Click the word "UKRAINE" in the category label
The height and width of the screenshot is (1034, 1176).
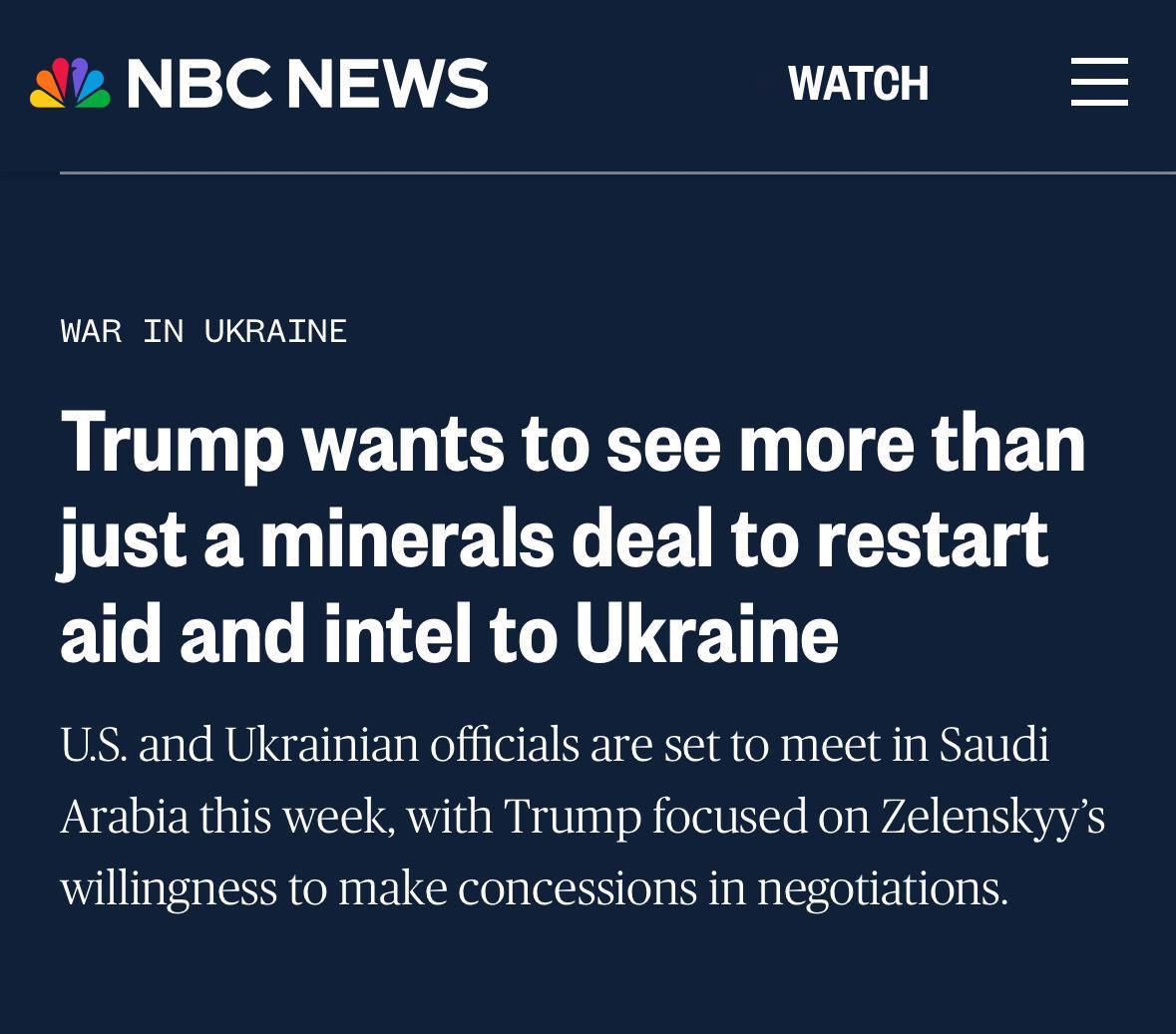coord(275,331)
